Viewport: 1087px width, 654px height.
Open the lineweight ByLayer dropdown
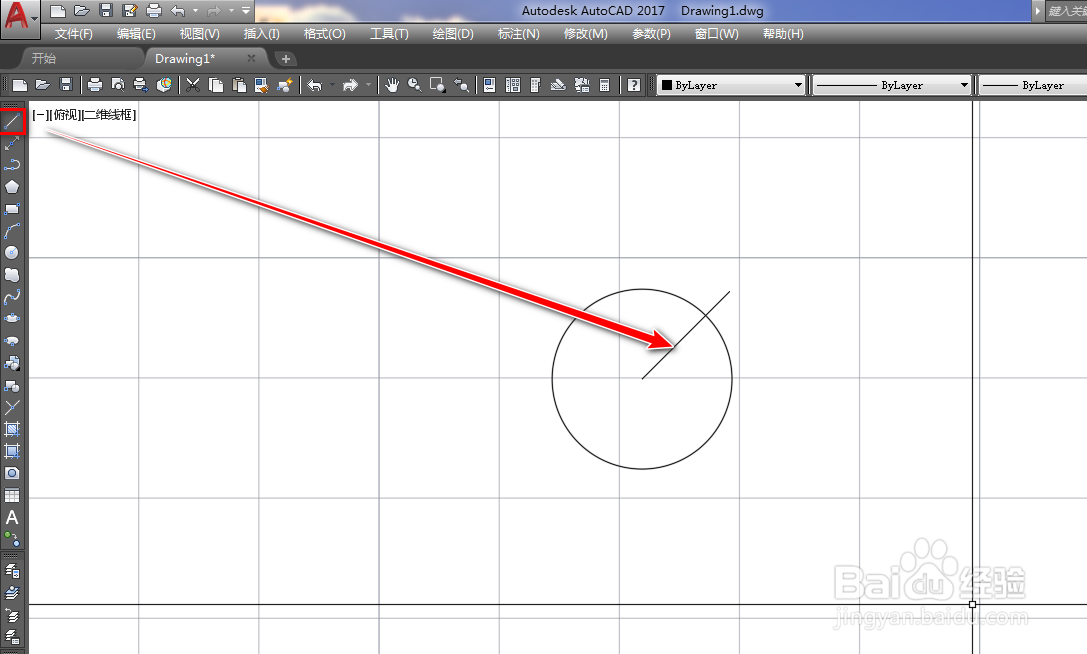[1032, 85]
